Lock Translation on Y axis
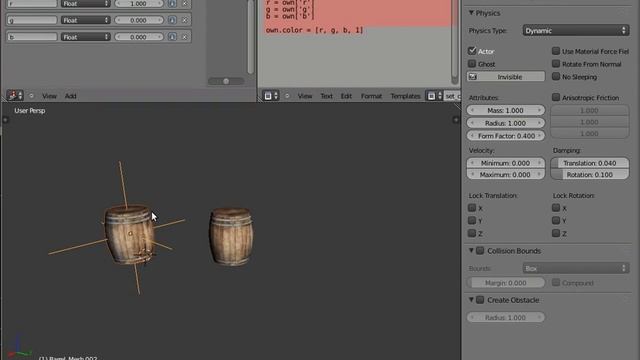The height and width of the screenshot is (360, 640). pos(472,220)
